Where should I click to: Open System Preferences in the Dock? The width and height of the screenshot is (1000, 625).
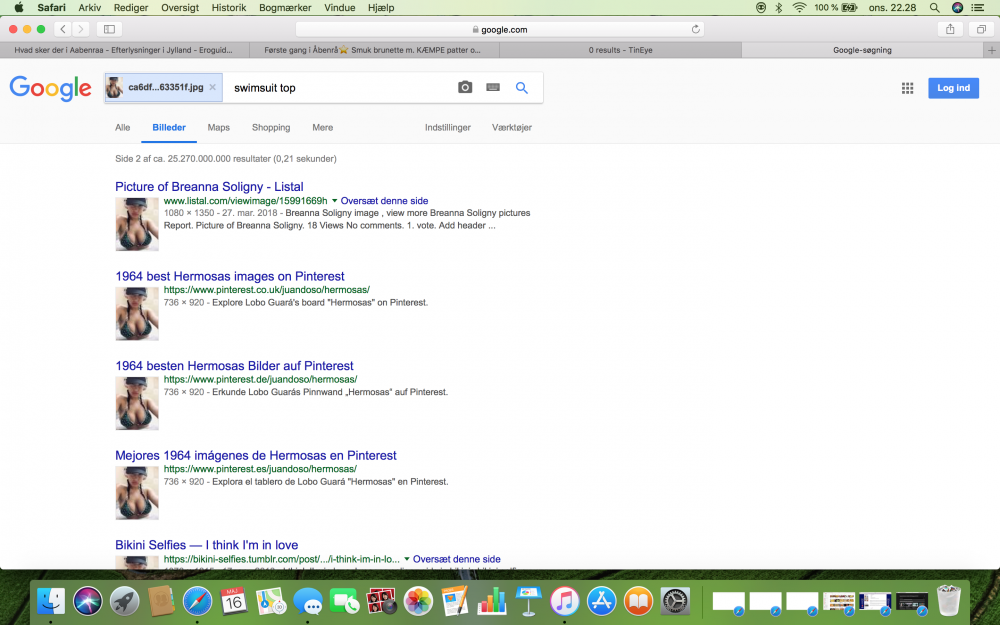pyautogui.click(x=675, y=600)
